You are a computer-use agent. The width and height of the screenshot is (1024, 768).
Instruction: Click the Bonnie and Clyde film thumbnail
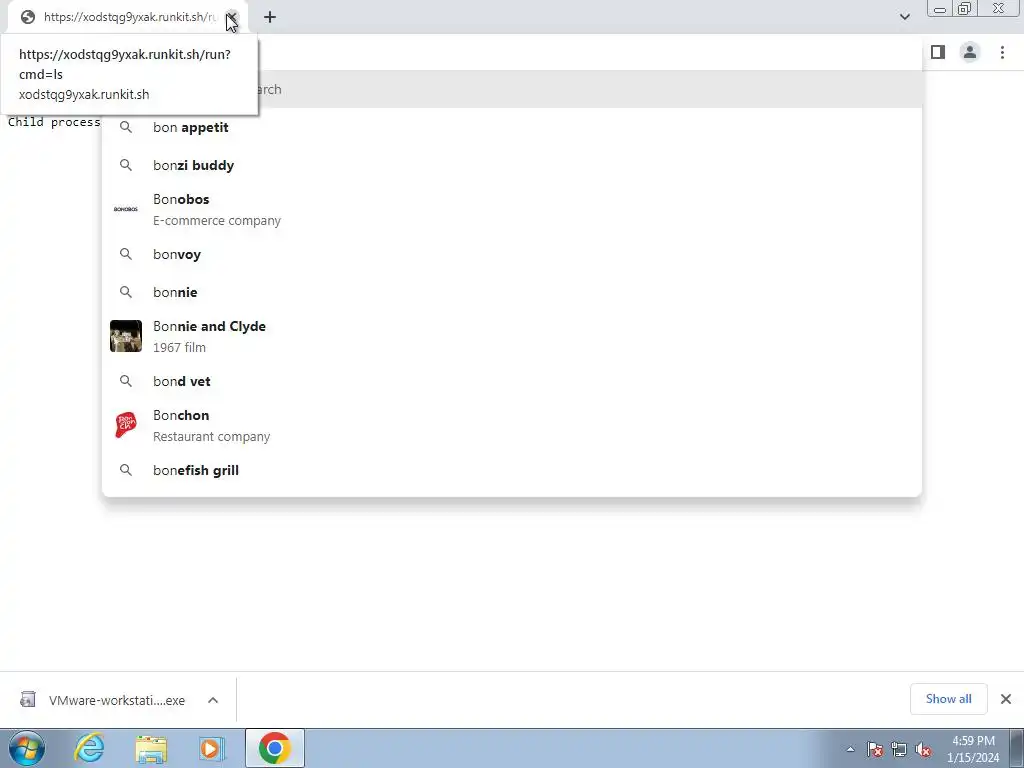[126, 336]
